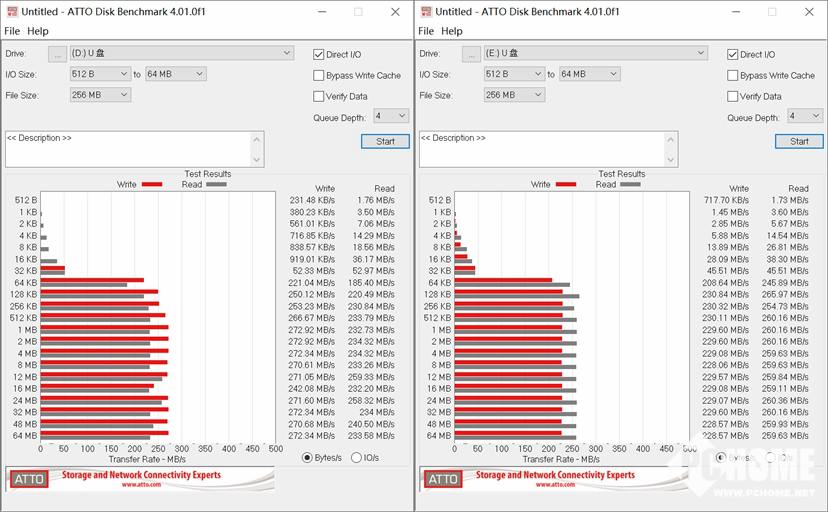The image size is (828, 512).
Task: Open 256 MB file size dropdown, left window
Action: click(100, 95)
